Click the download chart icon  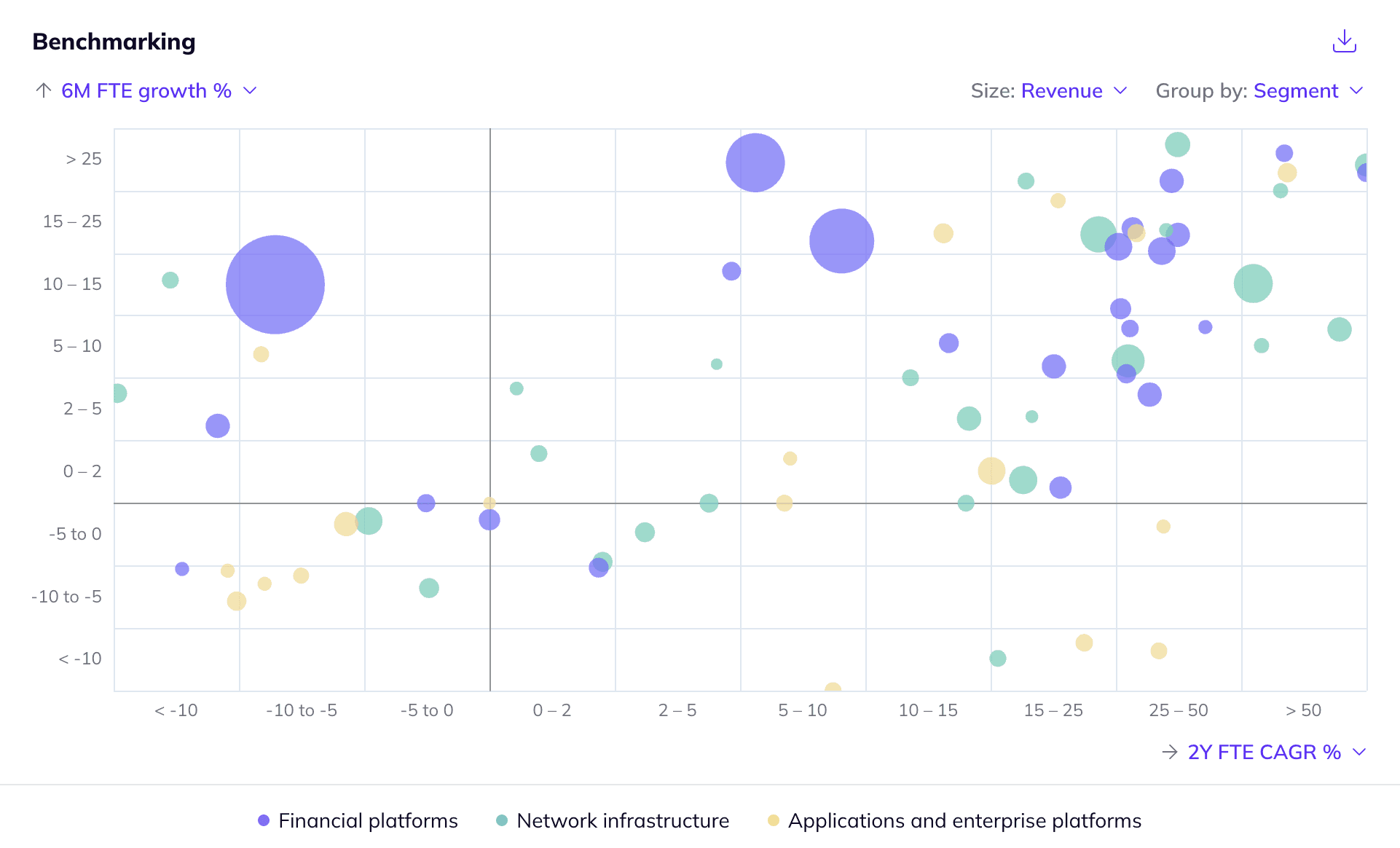click(x=1344, y=42)
